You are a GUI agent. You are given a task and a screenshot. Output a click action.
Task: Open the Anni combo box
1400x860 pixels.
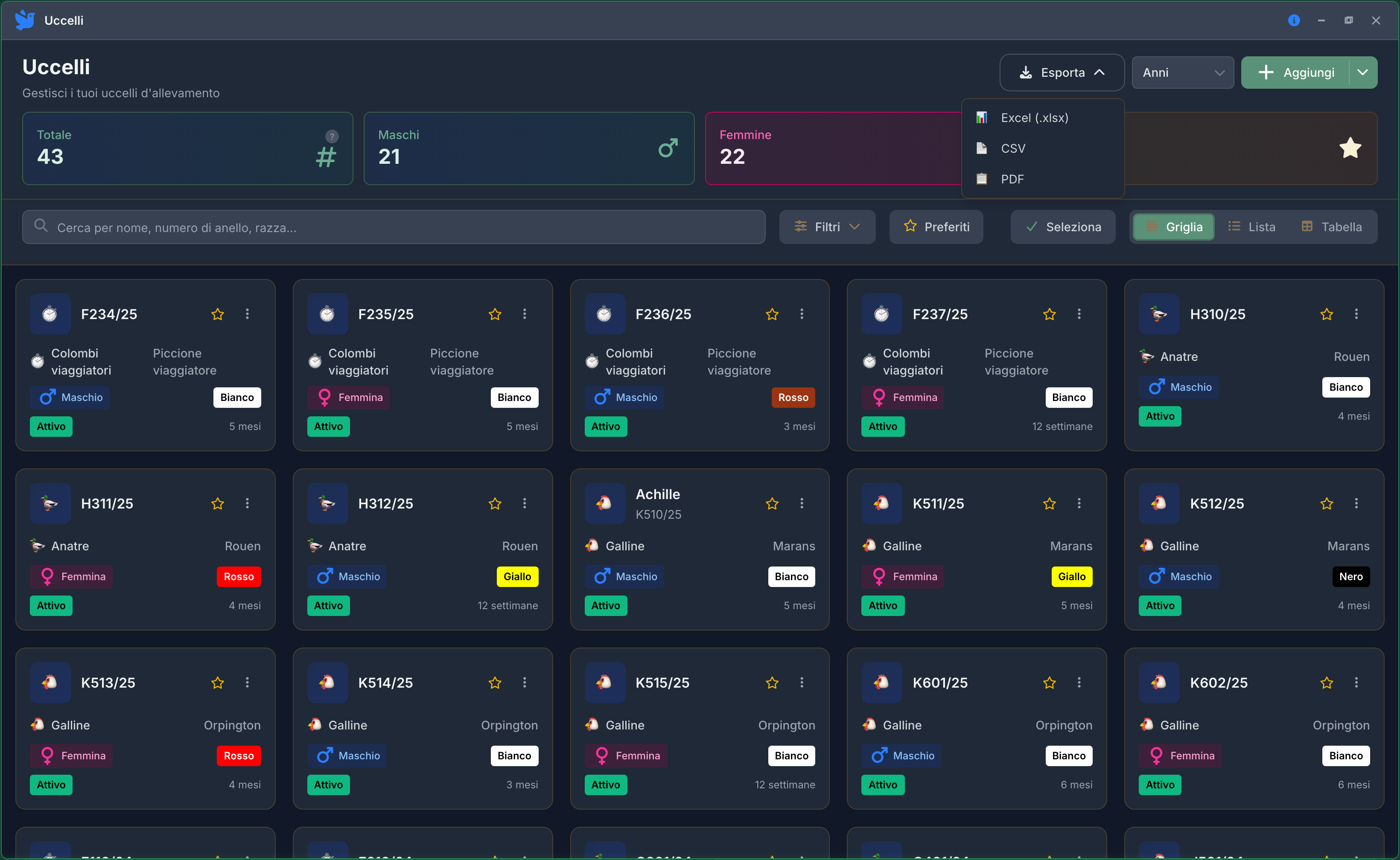[x=1183, y=73]
